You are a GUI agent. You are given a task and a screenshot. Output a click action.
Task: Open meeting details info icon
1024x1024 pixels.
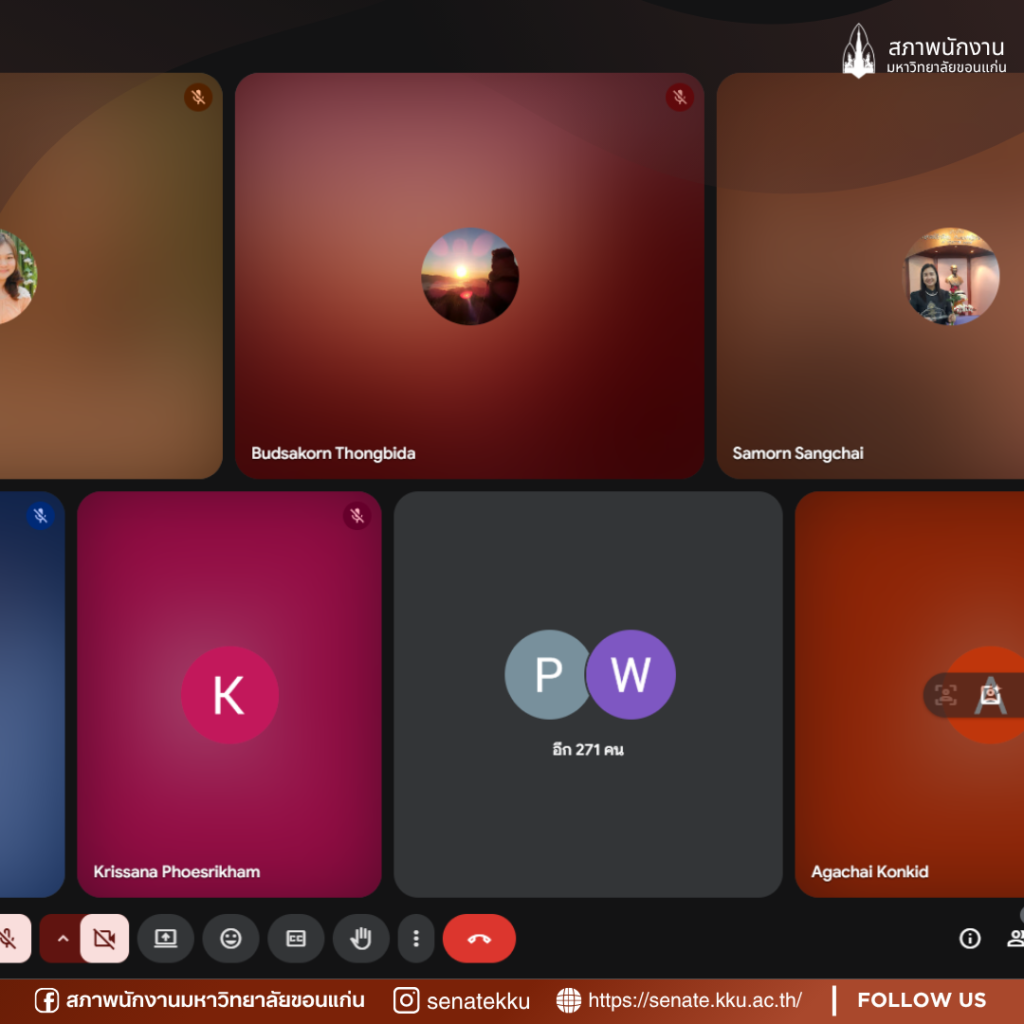[970, 938]
